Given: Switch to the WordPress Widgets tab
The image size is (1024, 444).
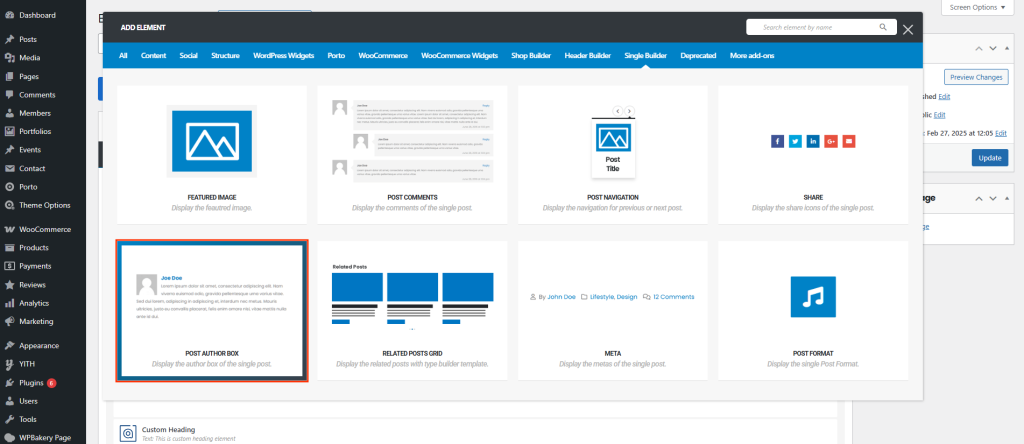Looking at the screenshot, I should (283, 56).
